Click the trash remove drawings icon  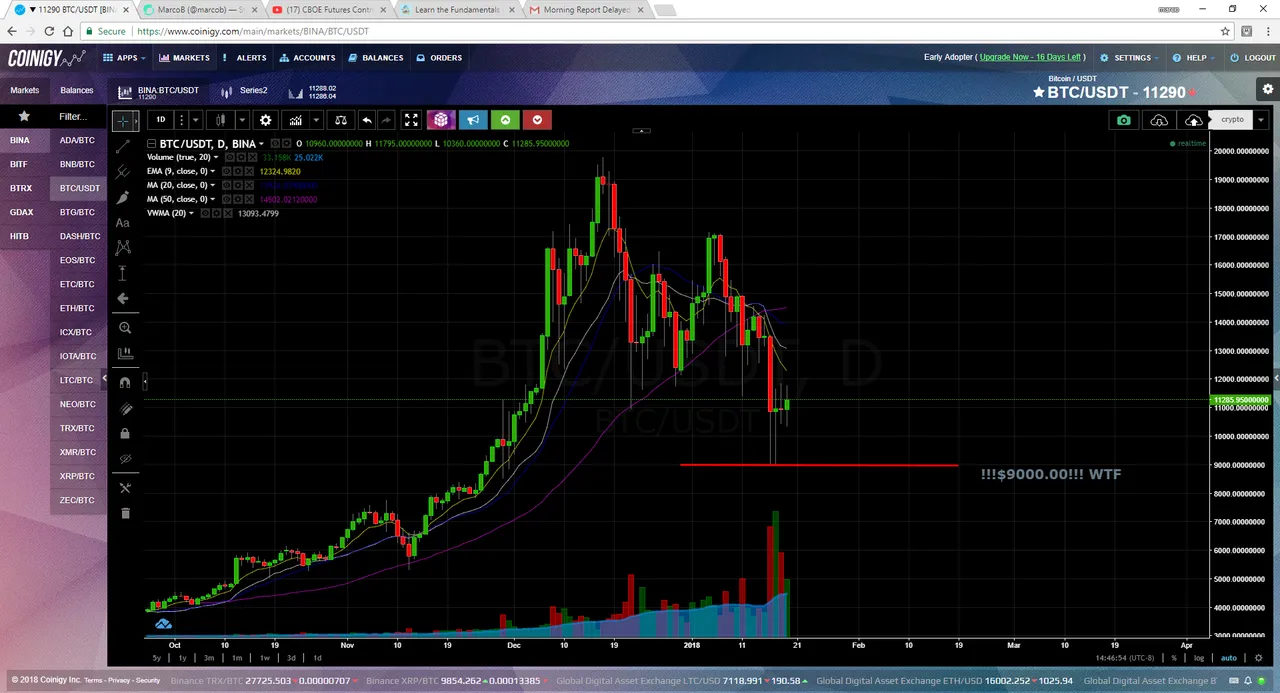click(125, 513)
